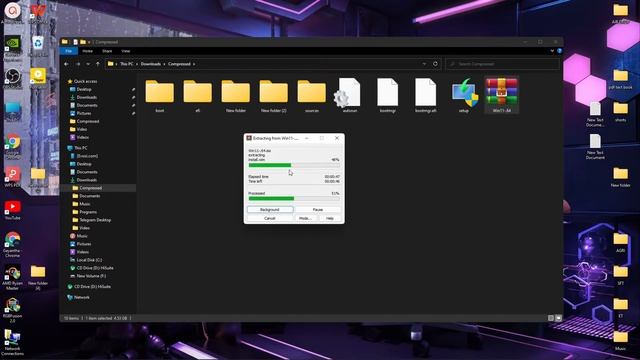The image size is (640, 360).
Task: Open the Google Chrome desktop shortcut
Action: [x=13, y=142]
